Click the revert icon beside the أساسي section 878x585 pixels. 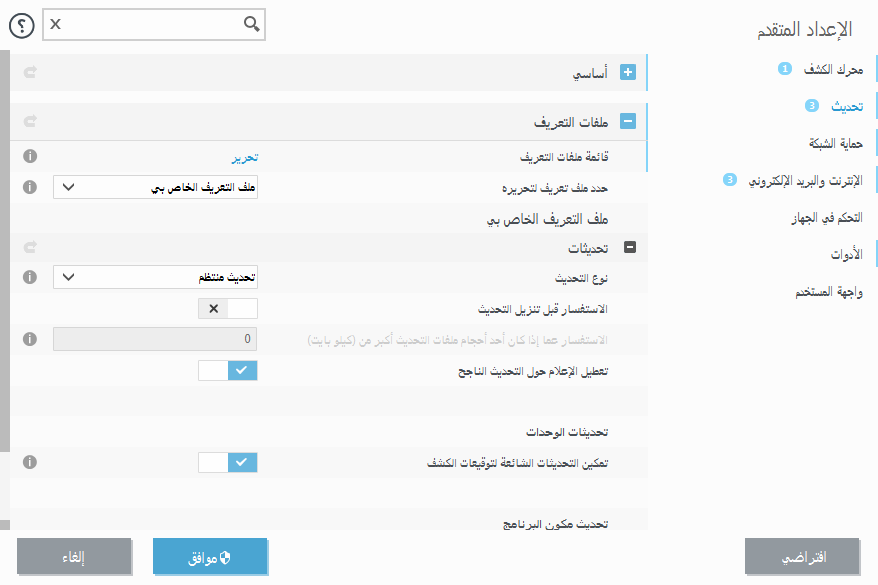coord(28,72)
